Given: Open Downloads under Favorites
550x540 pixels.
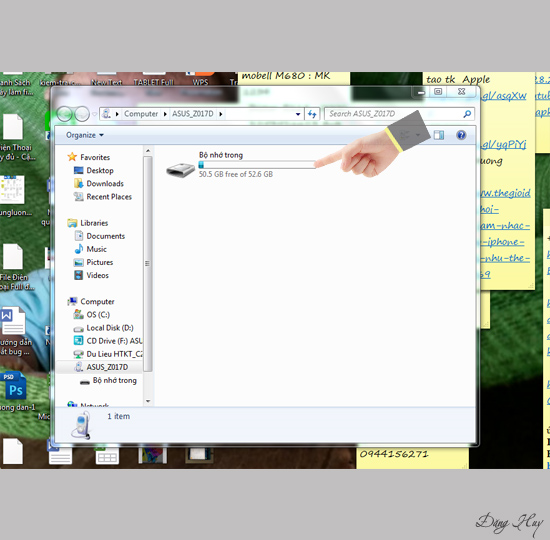Looking at the screenshot, I should point(105,184).
